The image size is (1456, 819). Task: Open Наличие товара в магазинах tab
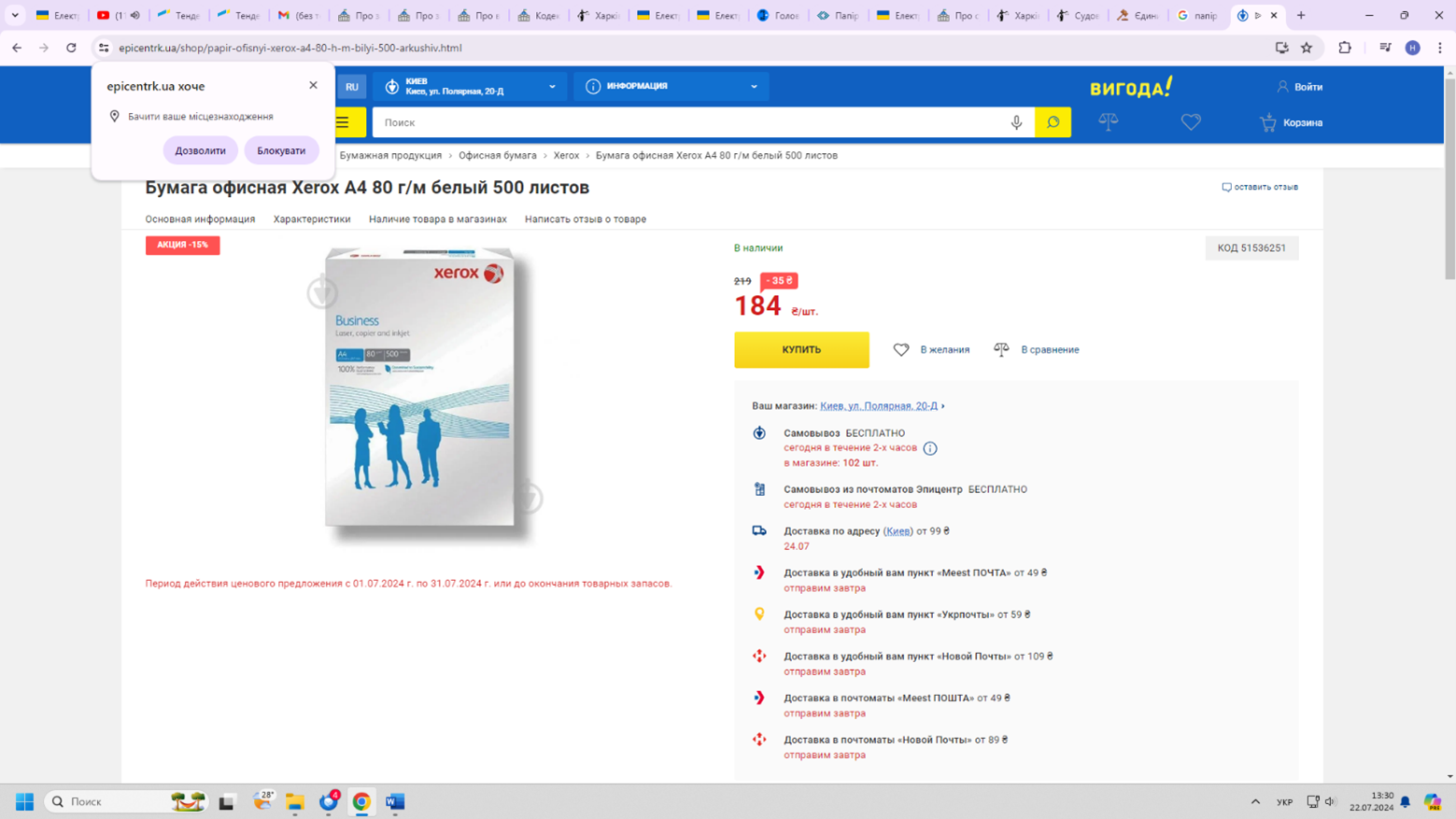(437, 219)
